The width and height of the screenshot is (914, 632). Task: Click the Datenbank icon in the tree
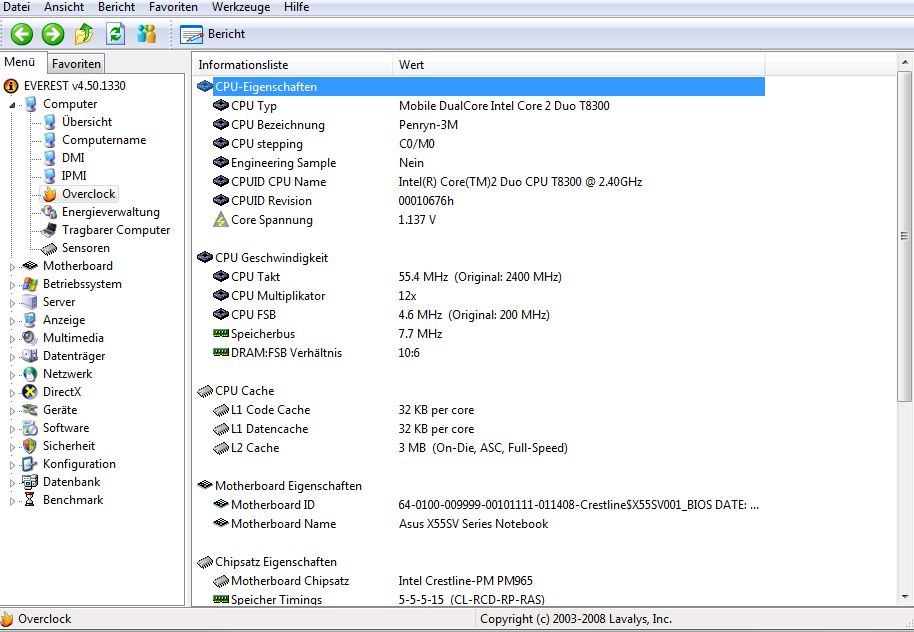[30, 482]
